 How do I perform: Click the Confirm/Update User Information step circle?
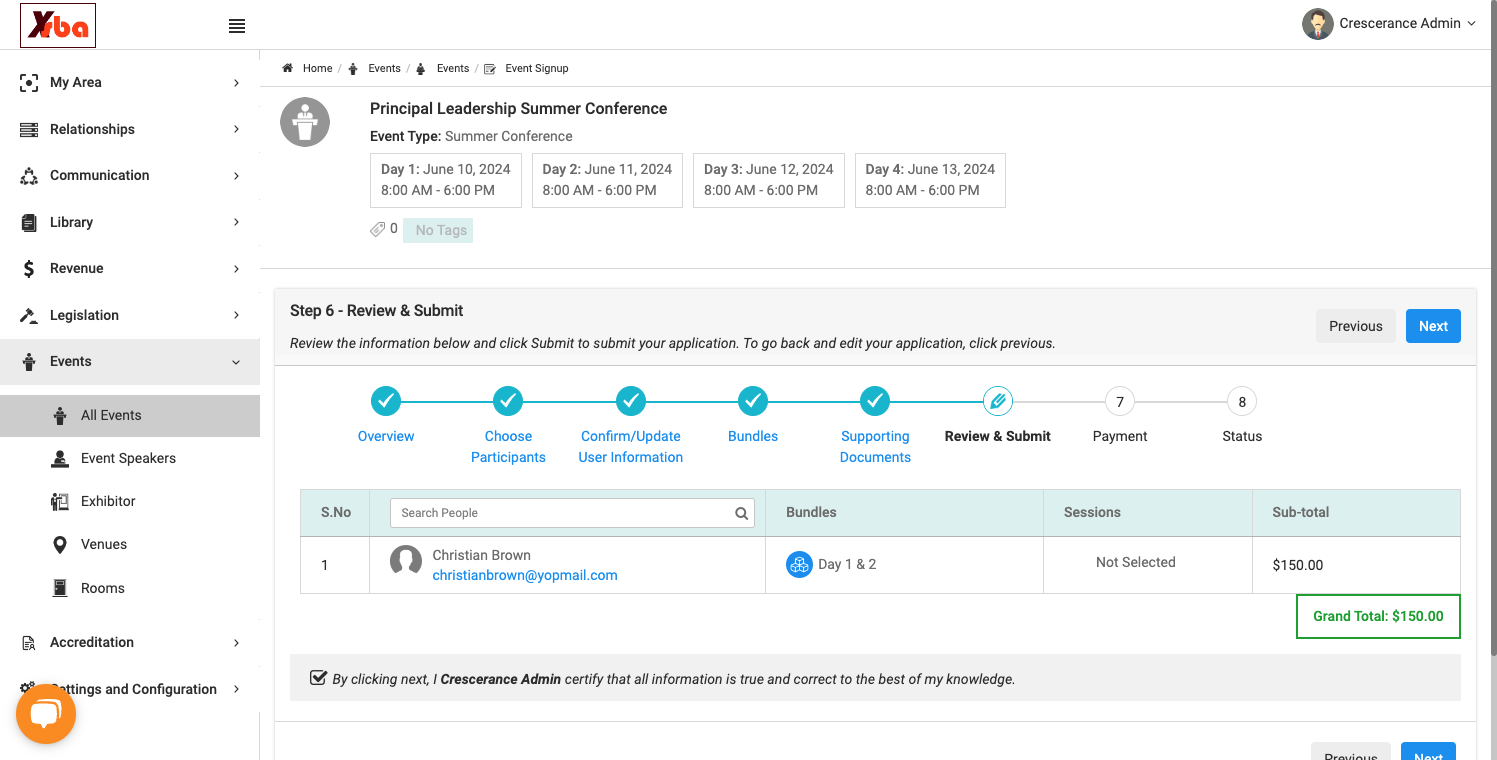click(631, 402)
